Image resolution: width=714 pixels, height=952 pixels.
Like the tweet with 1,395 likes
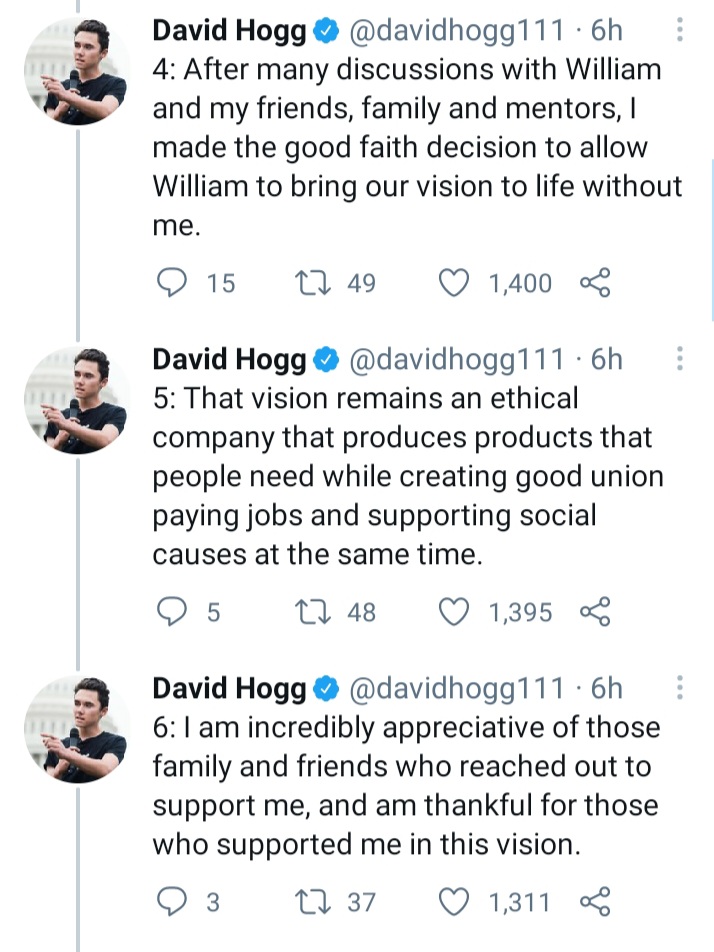[456, 612]
